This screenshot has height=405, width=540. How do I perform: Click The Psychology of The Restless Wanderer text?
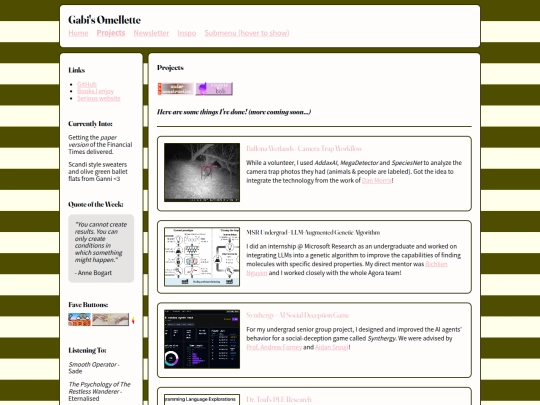[x=100, y=388]
